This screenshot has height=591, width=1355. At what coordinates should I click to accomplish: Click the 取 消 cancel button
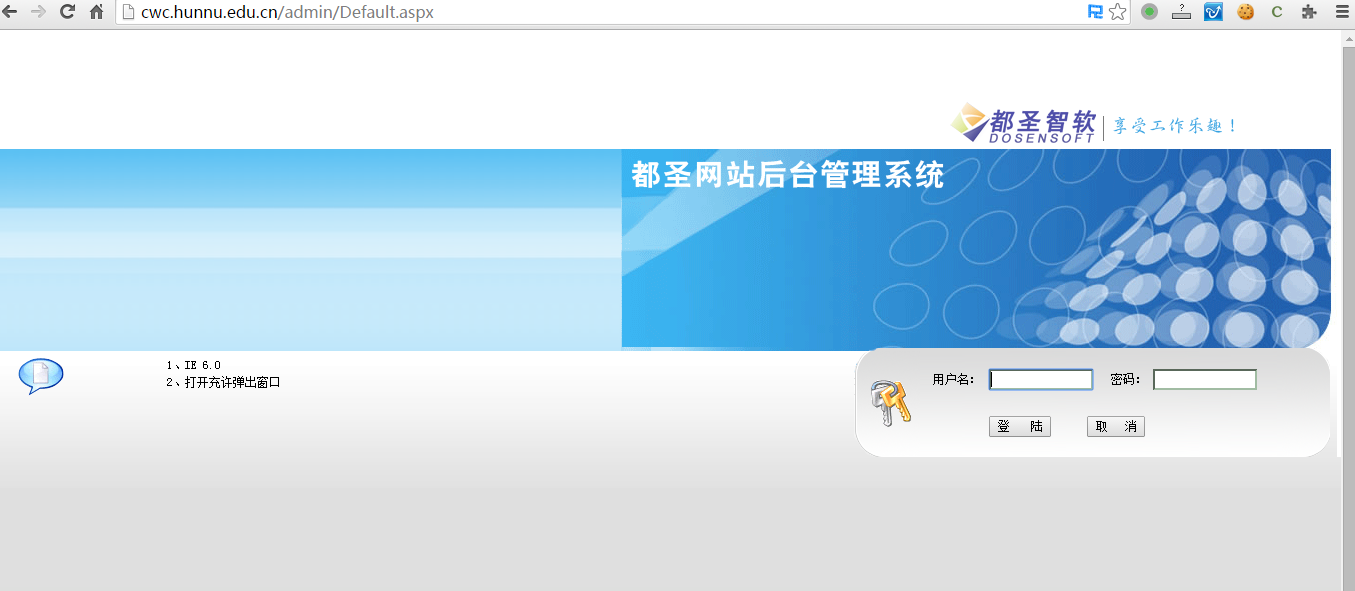(x=1116, y=427)
